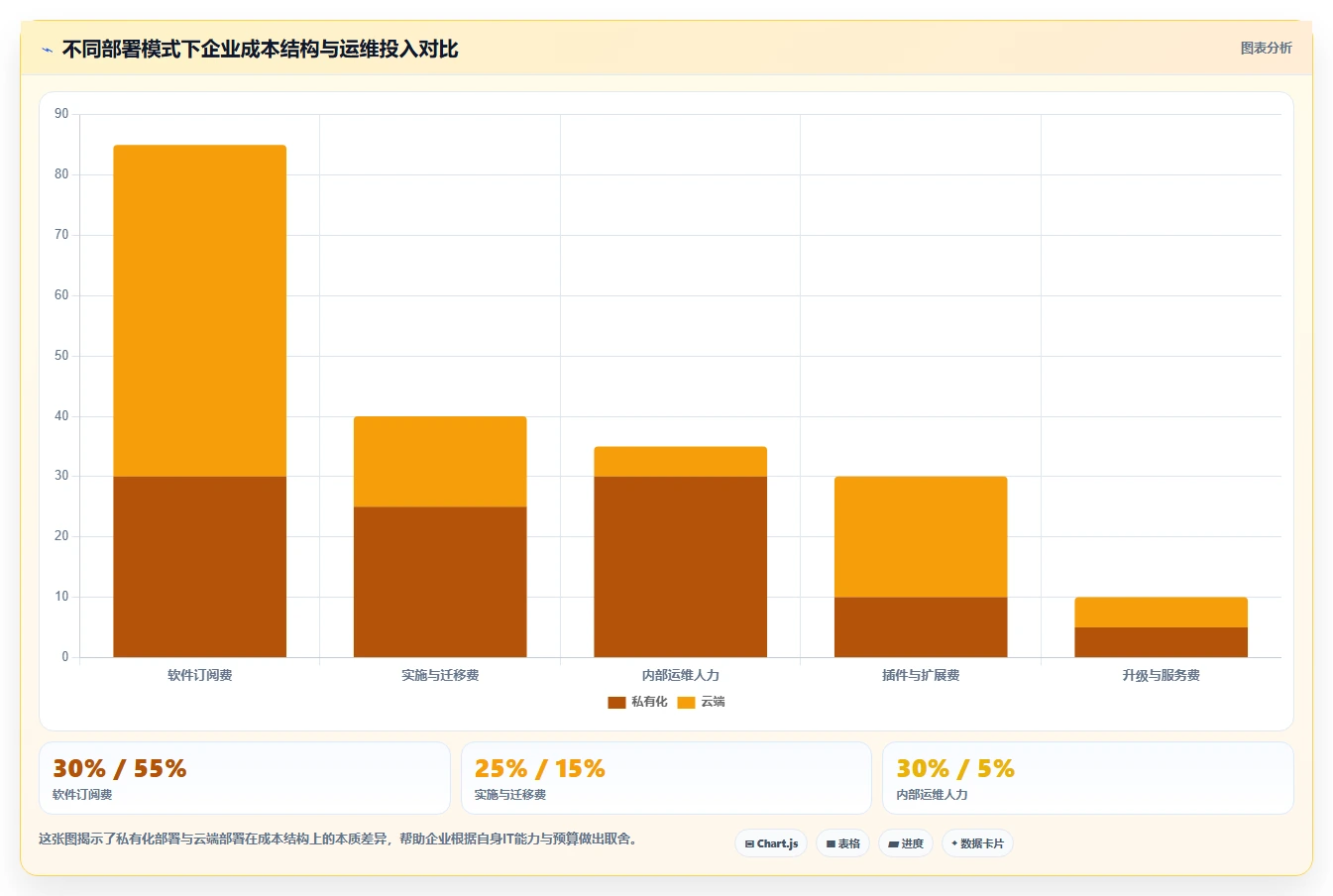The height and width of the screenshot is (896, 1333).
Task: Click the 云端 segment of 实施与迁移费 bar
Action: point(440,462)
